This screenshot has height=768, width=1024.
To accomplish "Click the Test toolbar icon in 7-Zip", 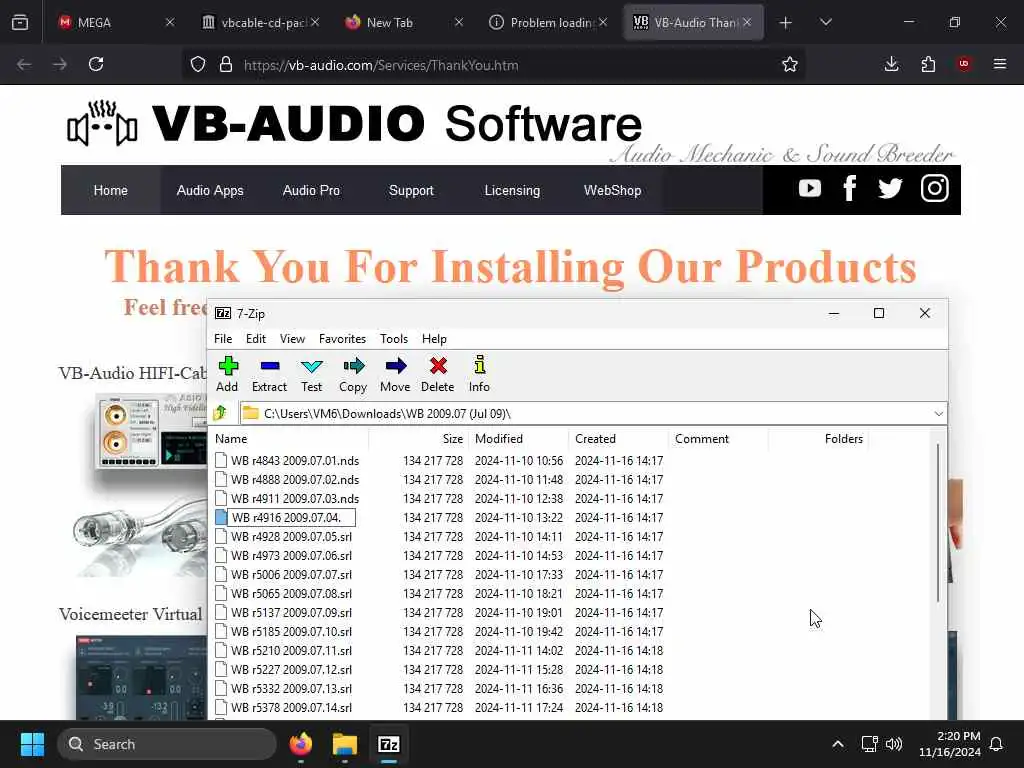I will (x=312, y=374).
